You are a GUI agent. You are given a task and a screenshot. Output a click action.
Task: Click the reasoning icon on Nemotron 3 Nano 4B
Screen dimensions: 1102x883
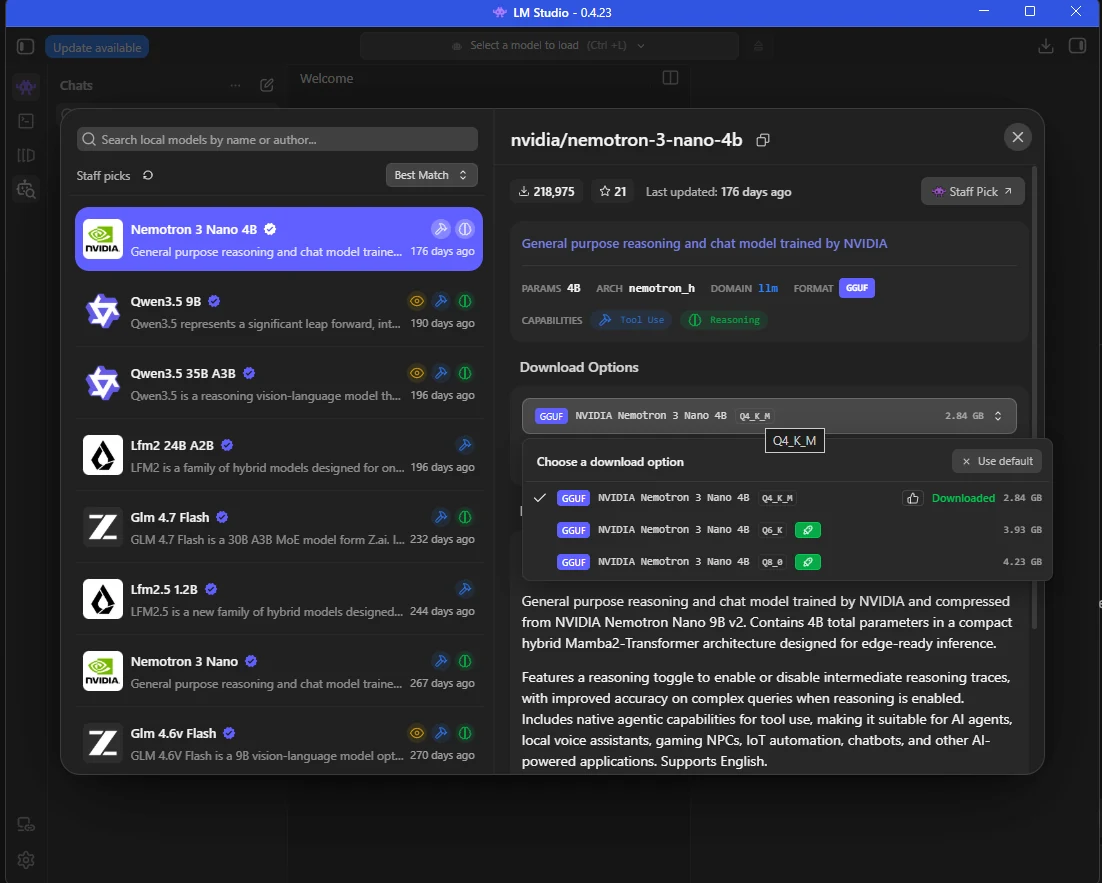click(465, 229)
